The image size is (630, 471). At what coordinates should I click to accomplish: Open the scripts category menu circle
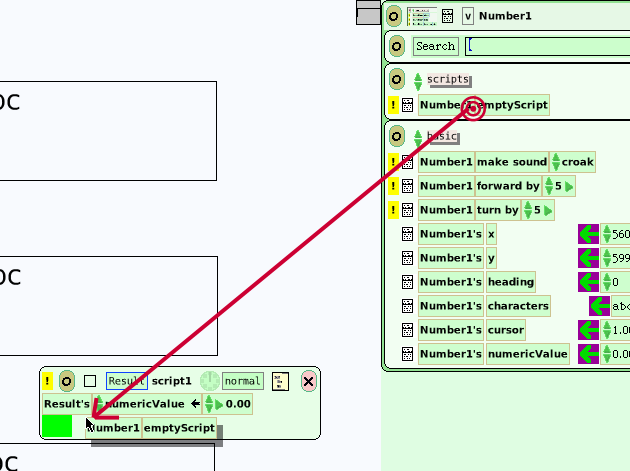[397, 79]
